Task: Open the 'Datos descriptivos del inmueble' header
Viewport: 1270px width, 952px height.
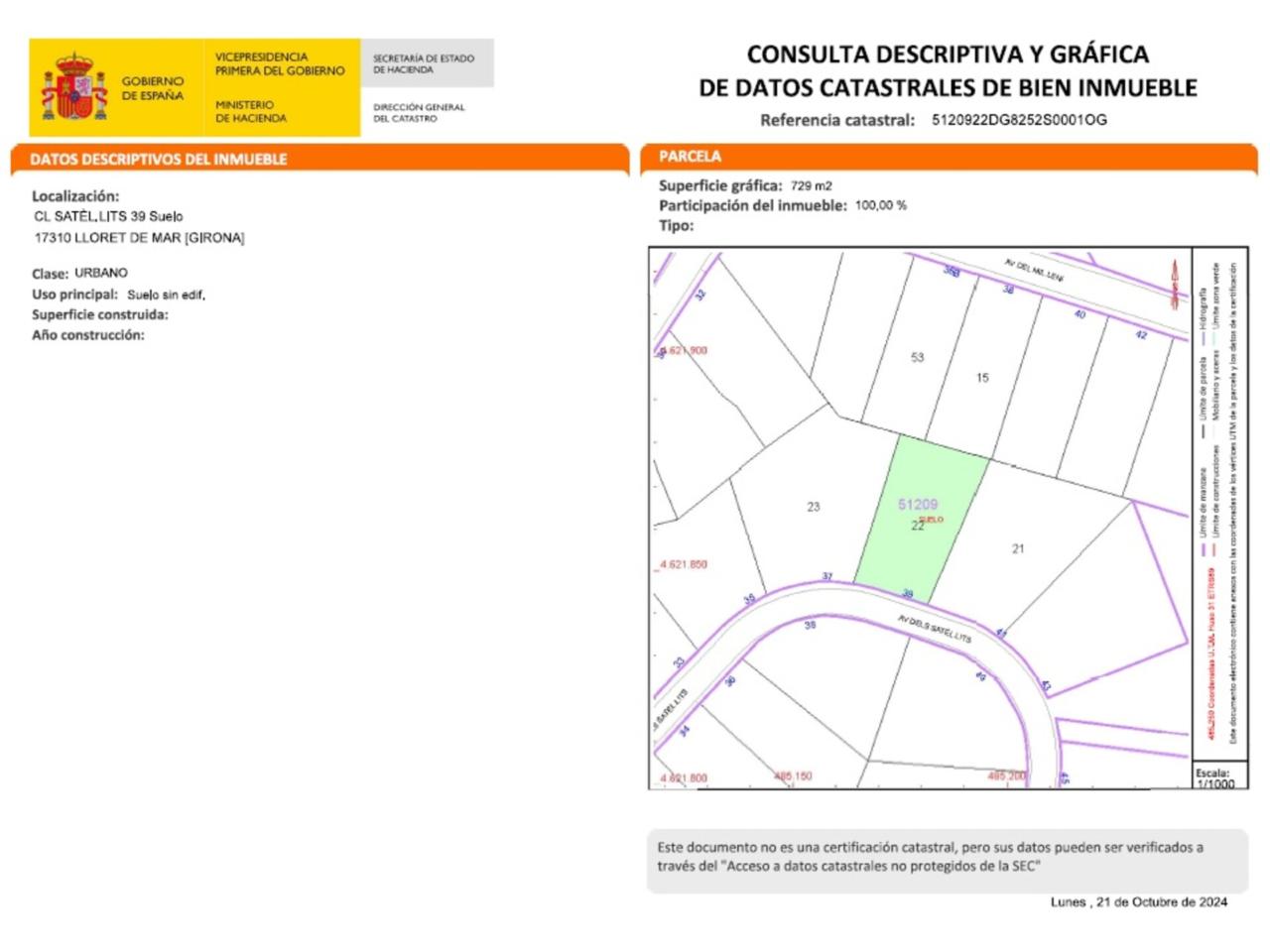Action: click(159, 159)
